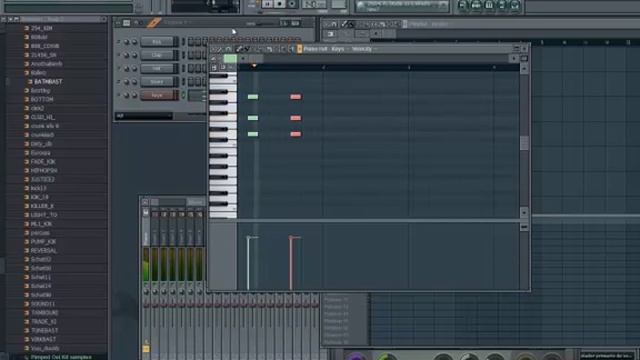This screenshot has width=640, height=360.
Task: Open the channel filter dropdown labeled All
Action: click(x=144, y=116)
